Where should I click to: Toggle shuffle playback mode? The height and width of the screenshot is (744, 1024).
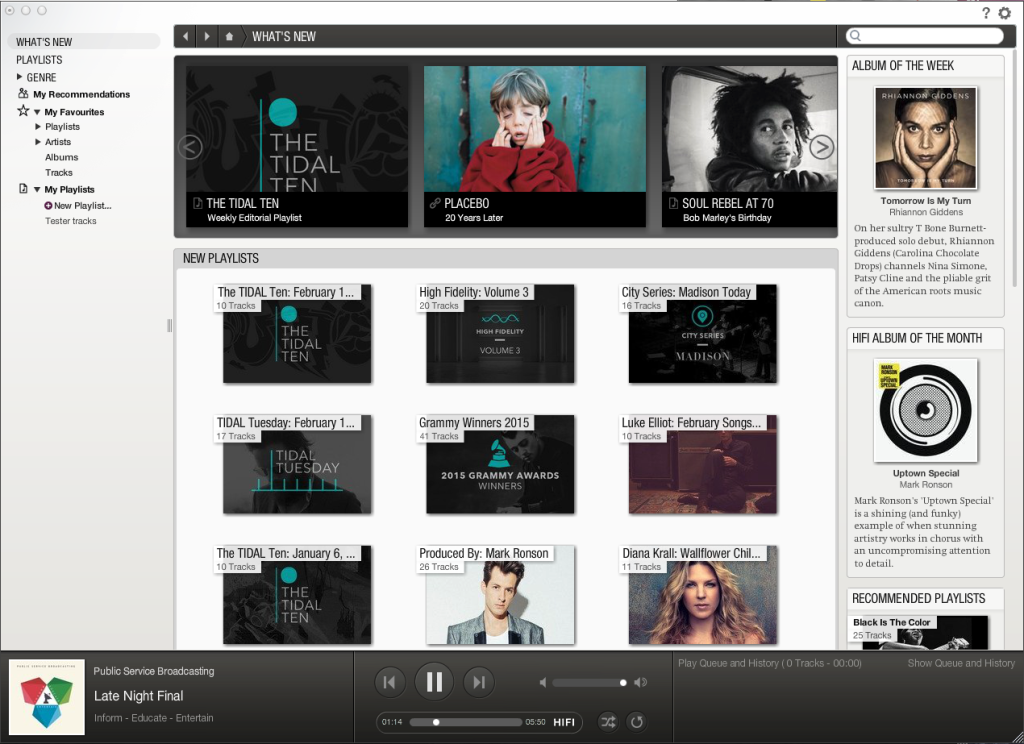point(607,722)
